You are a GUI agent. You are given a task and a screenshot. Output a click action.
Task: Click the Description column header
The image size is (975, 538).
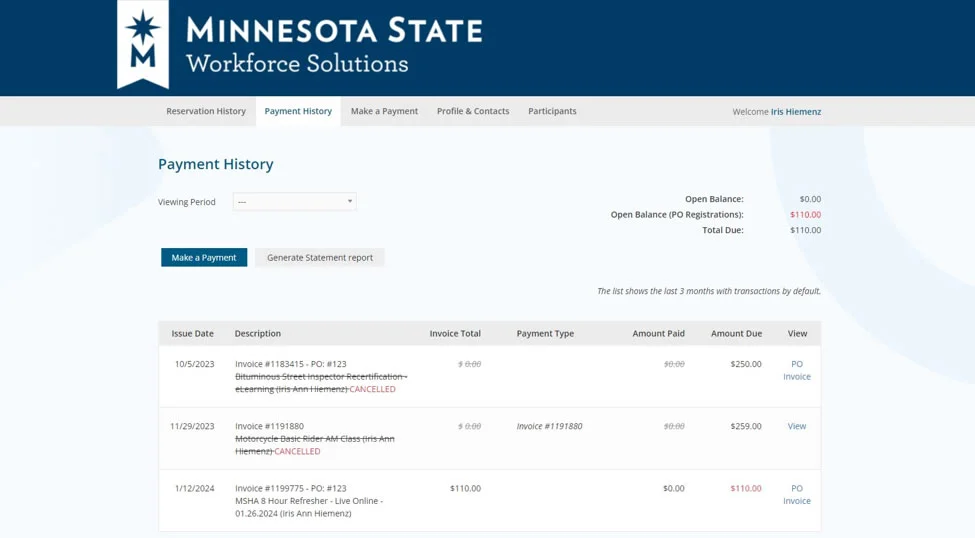pyautogui.click(x=257, y=333)
